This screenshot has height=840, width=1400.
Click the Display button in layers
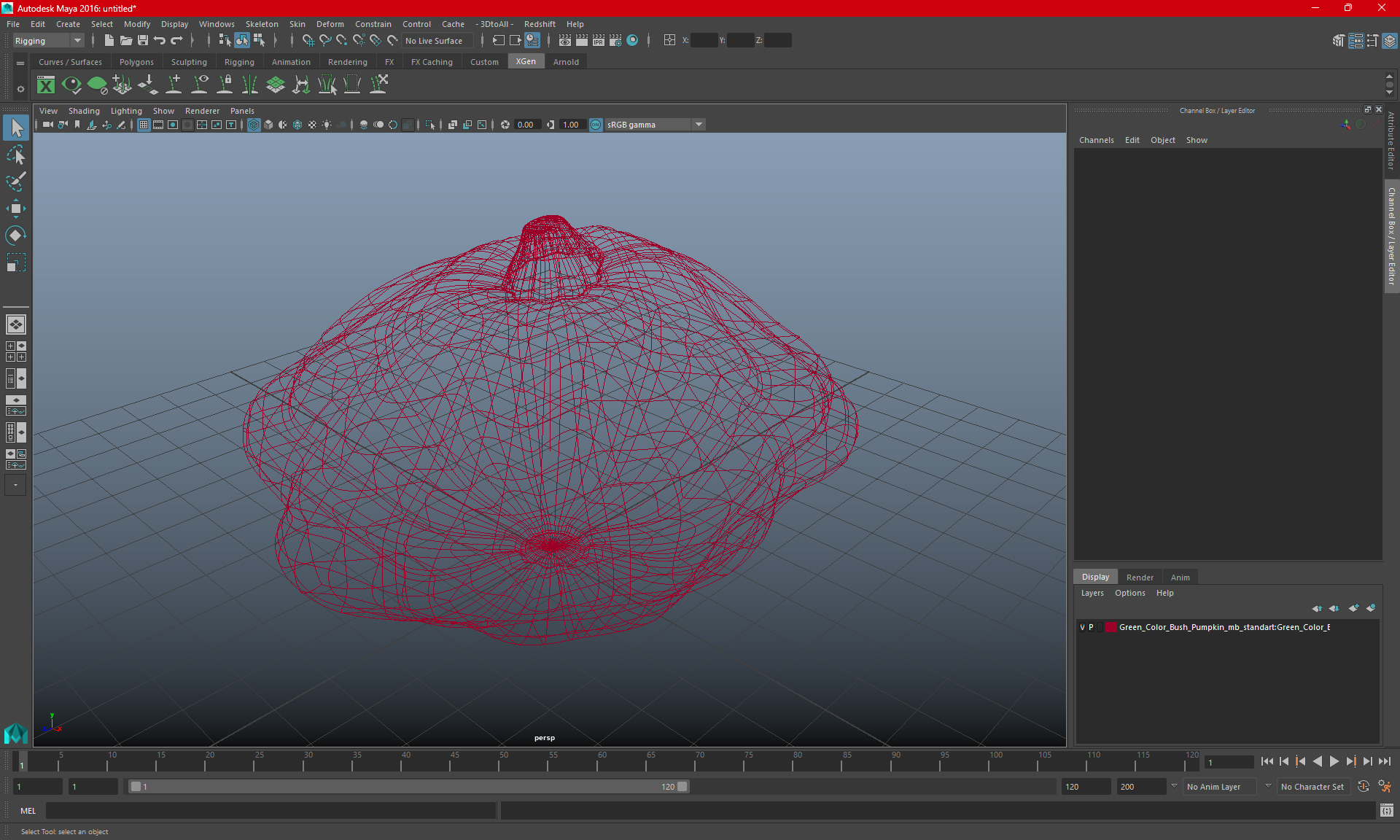click(1095, 576)
